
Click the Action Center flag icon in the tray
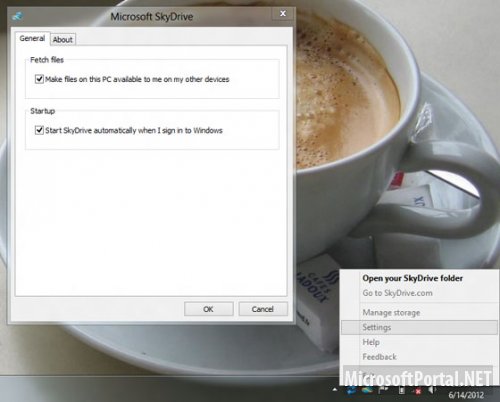point(383,390)
